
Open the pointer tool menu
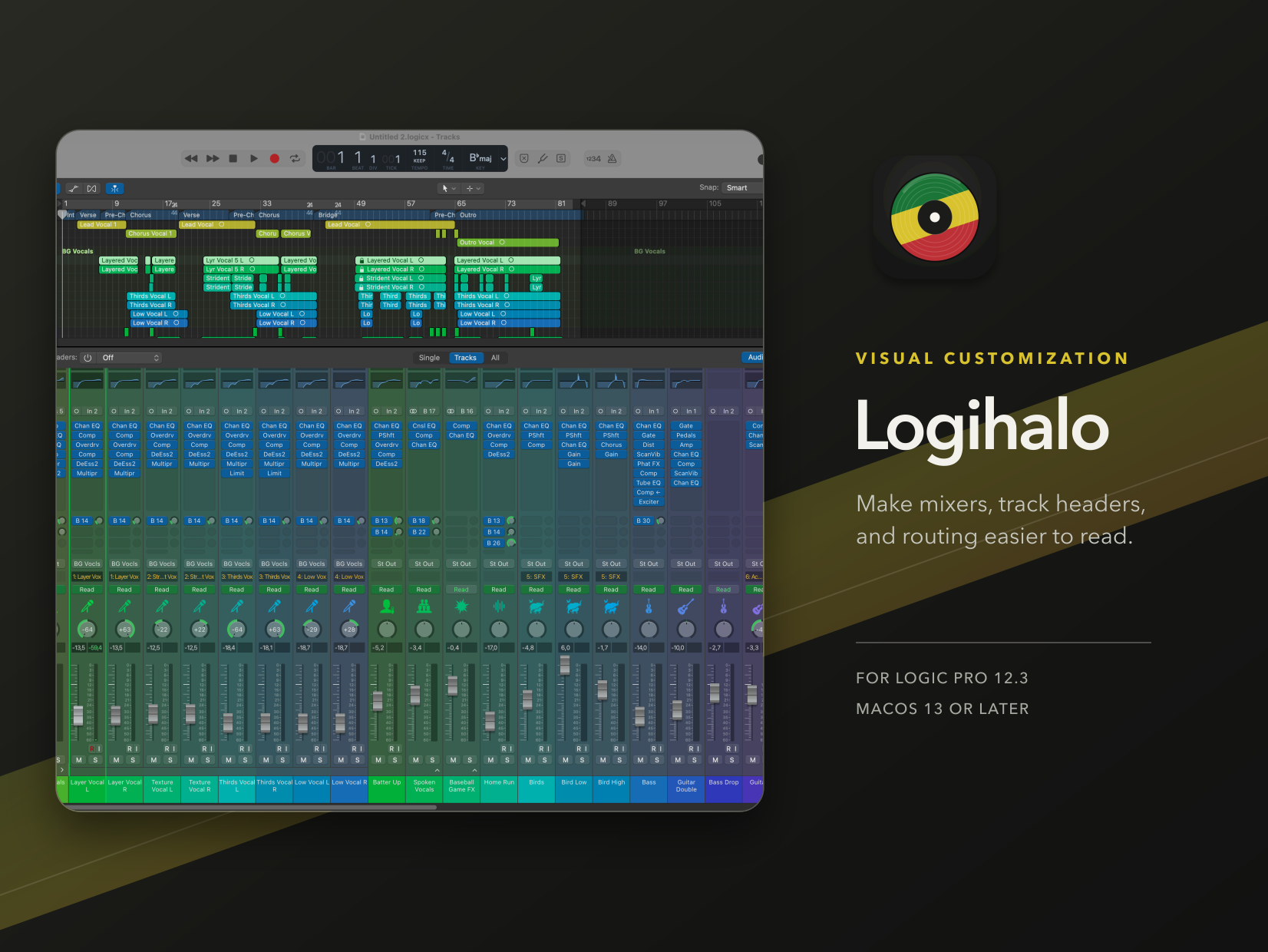(x=448, y=188)
